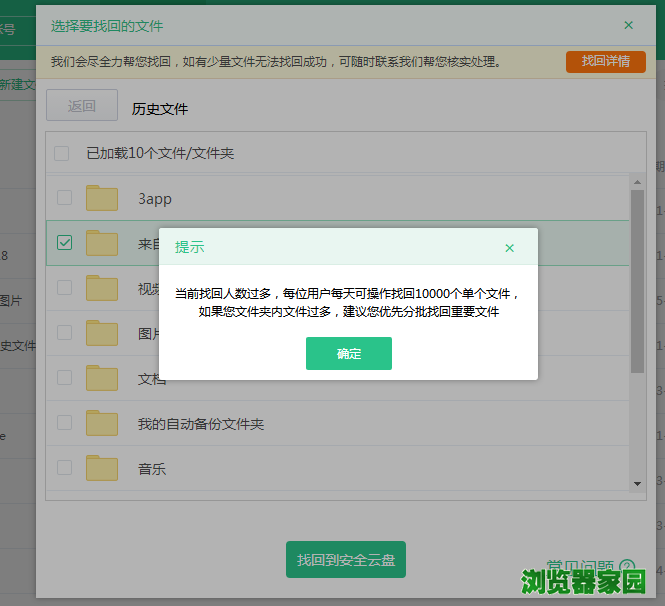Click the 历史文件 breadcrumb label
The width and height of the screenshot is (665, 606).
160,108
